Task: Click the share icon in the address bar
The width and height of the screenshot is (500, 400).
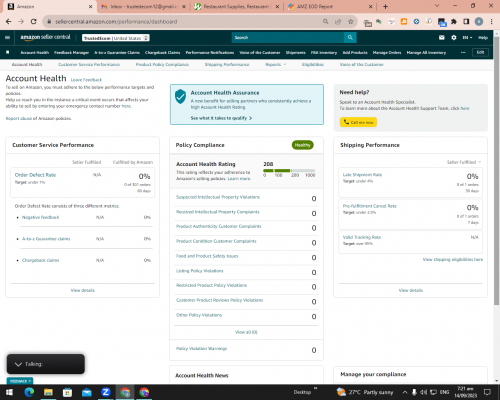Action: (338, 22)
